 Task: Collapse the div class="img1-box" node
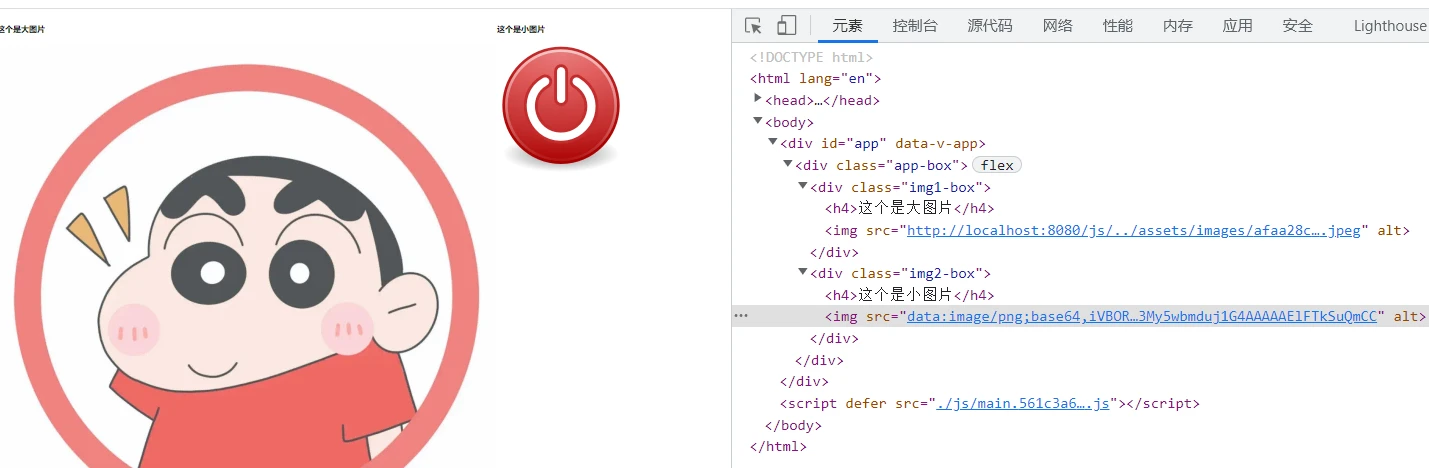[803, 186]
